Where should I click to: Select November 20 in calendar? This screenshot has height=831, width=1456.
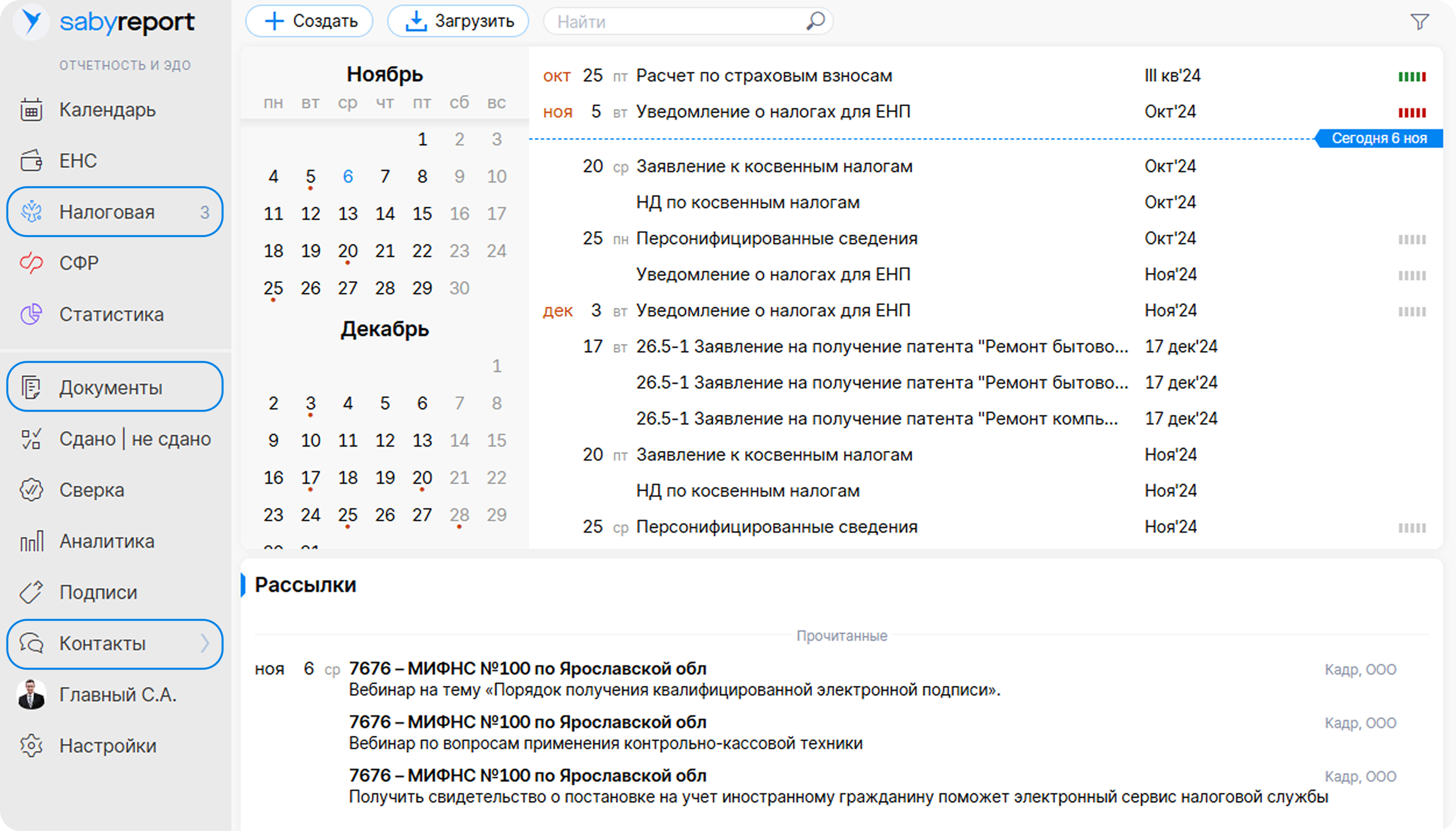pos(347,251)
